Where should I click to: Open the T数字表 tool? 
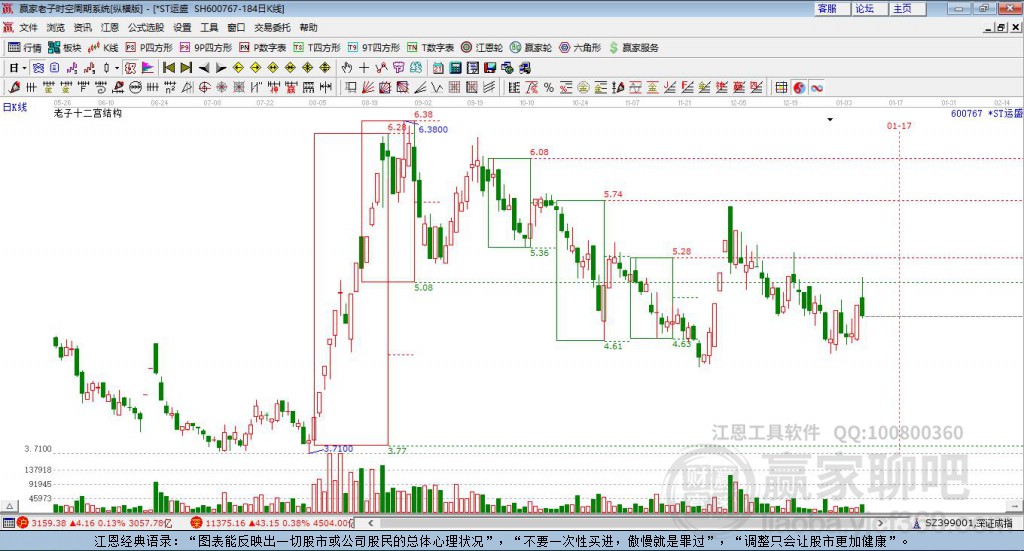430,48
